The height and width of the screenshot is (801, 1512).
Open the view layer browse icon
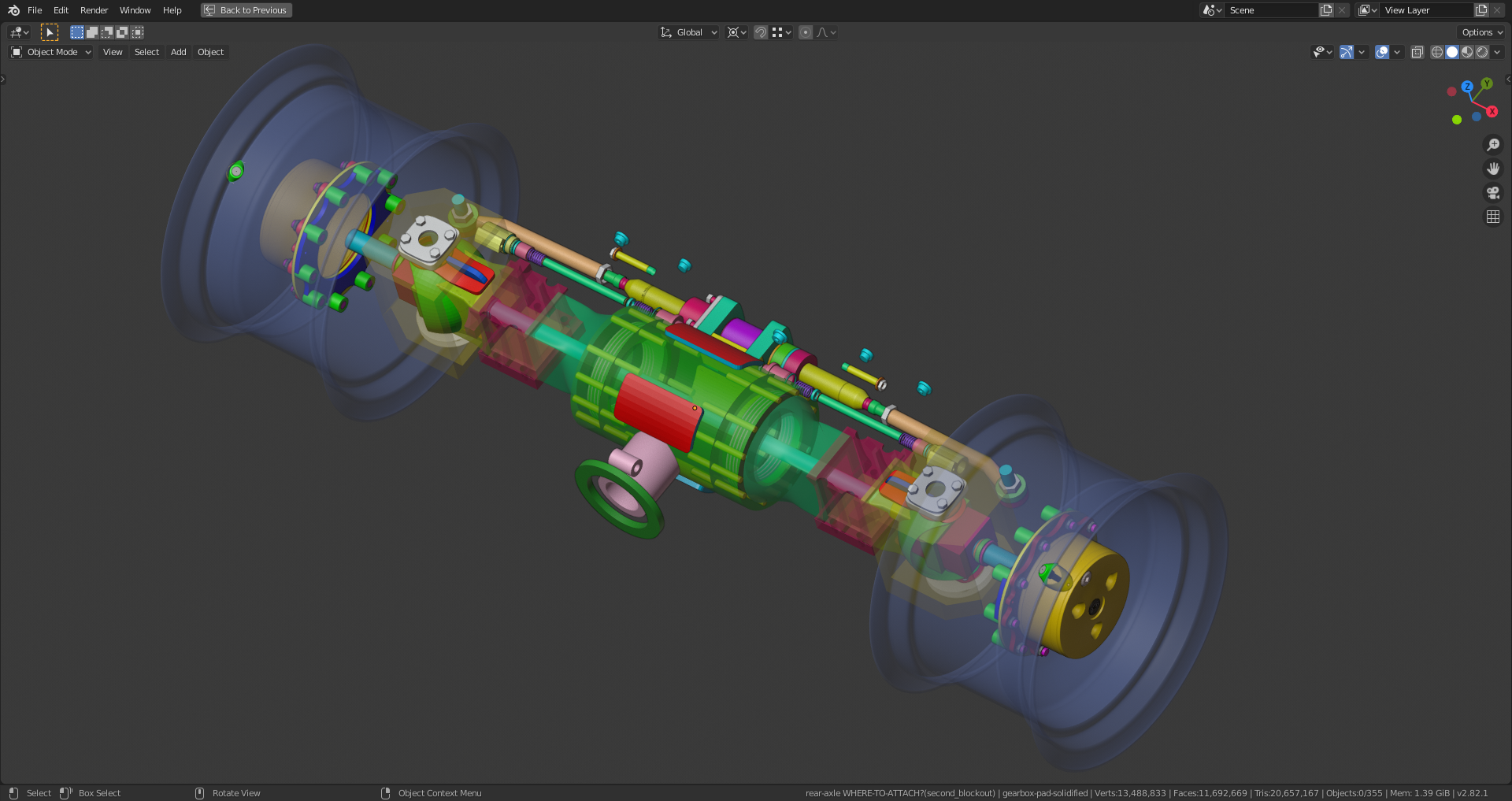(1368, 10)
